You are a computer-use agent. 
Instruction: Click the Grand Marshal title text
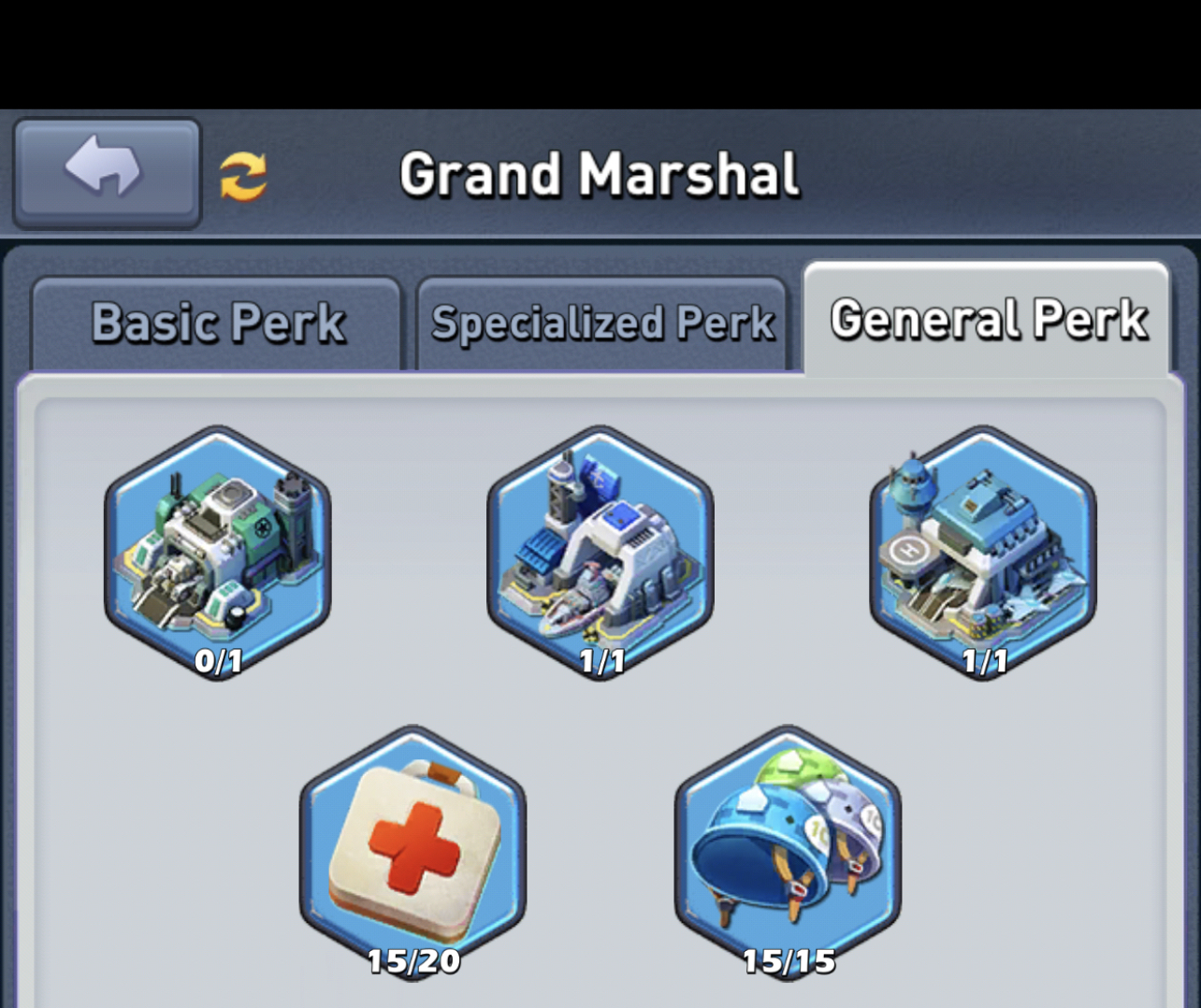pos(600,174)
